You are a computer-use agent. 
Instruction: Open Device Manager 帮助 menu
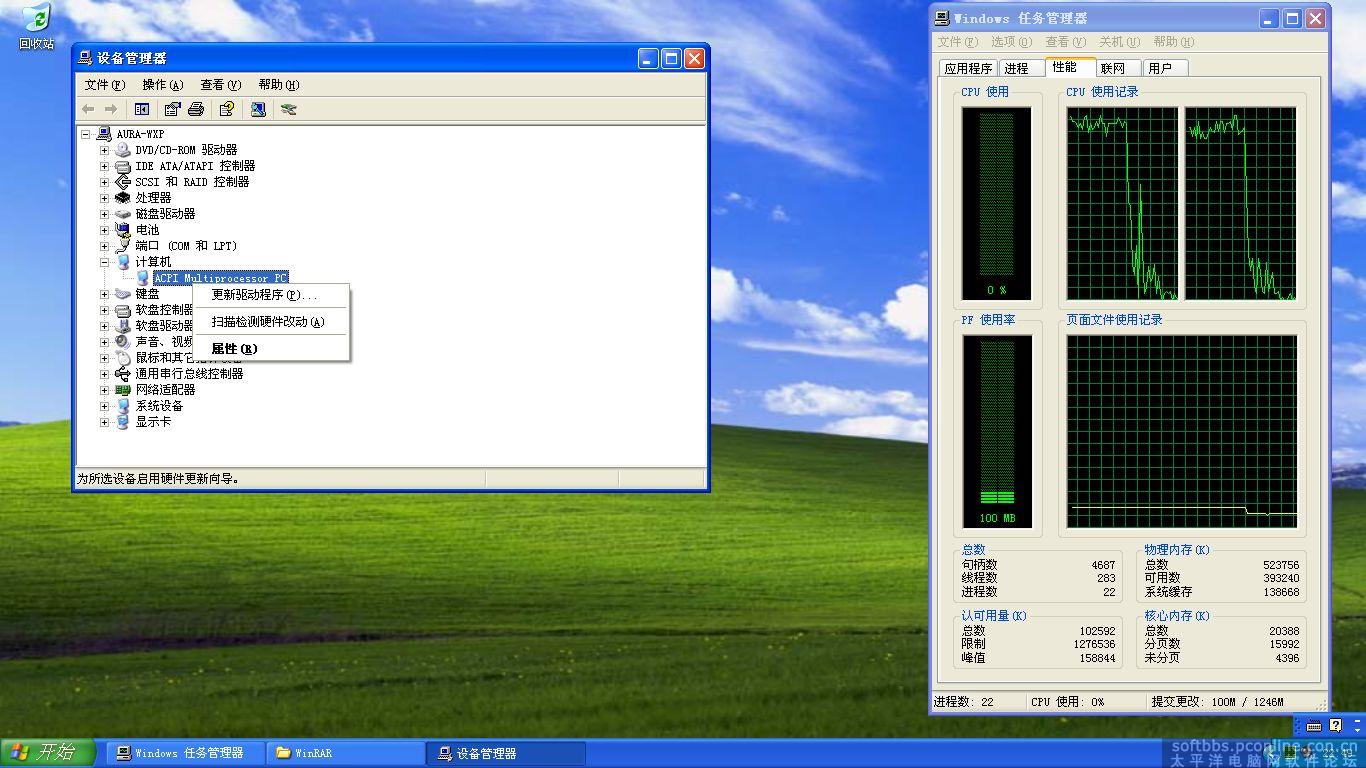[x=278, y=85]
